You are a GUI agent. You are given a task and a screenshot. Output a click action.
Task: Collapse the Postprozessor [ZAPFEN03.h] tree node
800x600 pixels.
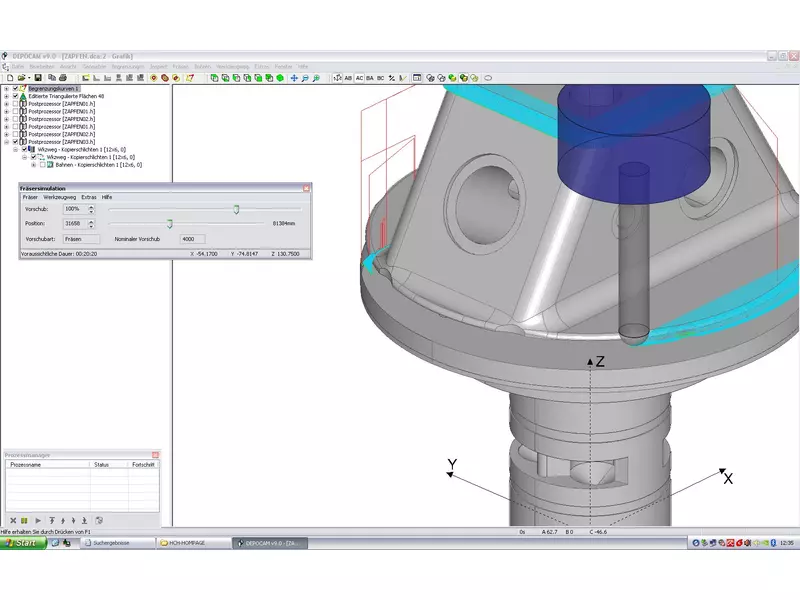[6, 142]
